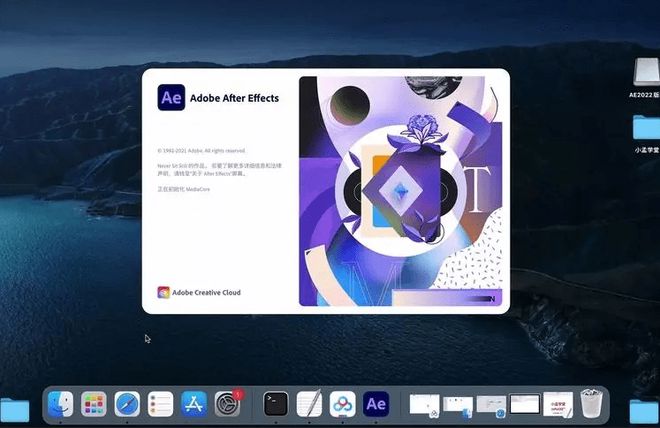Click the MediaCore initializing status text
660x428 pixels.
click(184, 189)
